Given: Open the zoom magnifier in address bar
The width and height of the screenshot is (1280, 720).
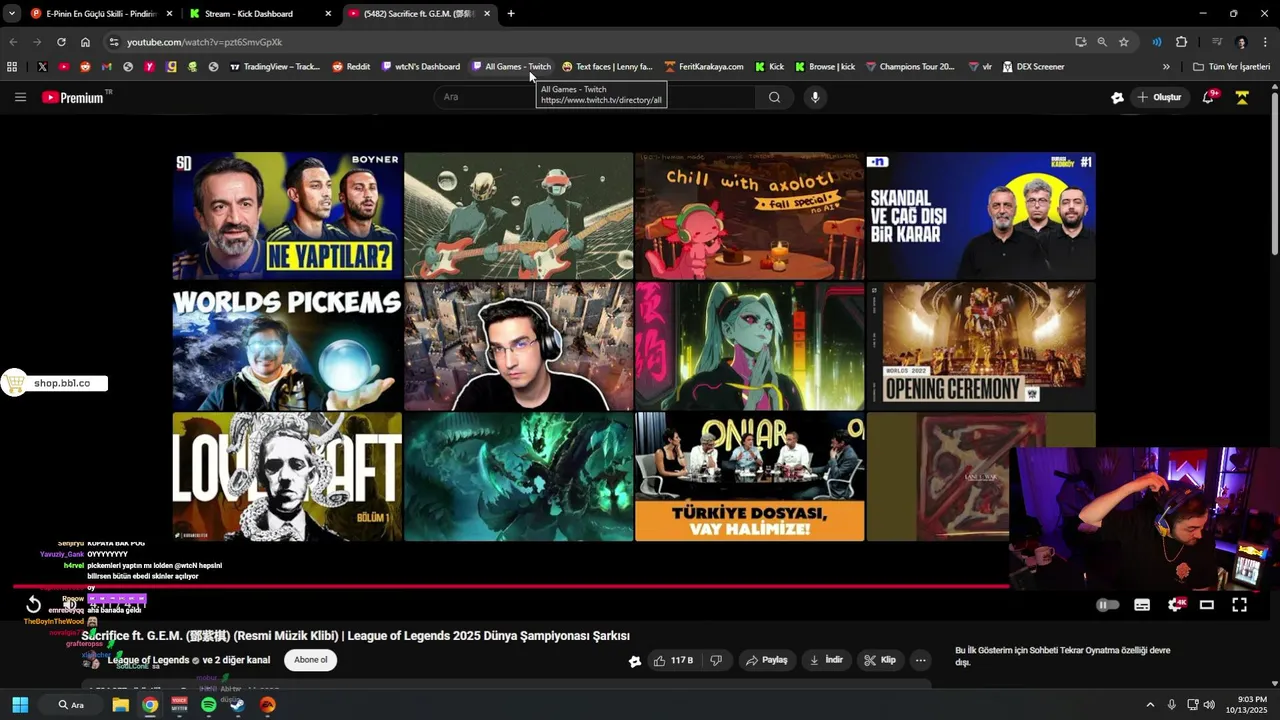Looking at the screenshot, I should tap(1102, 42).
